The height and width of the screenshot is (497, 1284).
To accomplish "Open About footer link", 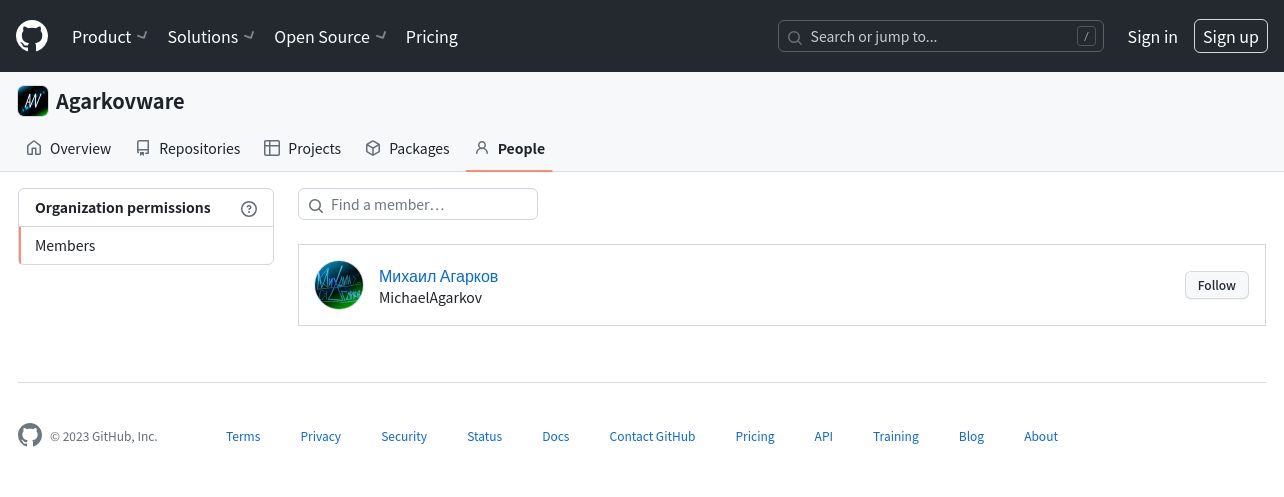I will coord(1041,436).
